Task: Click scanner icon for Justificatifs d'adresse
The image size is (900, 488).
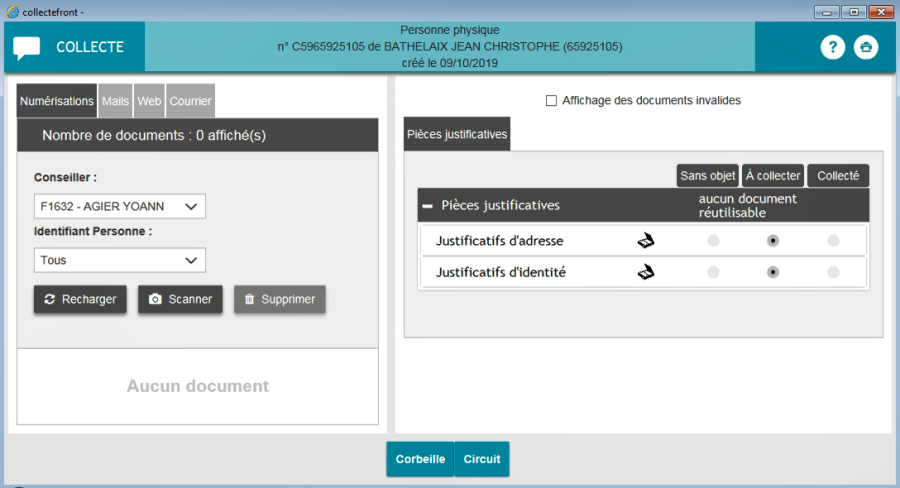Action: 647,241
